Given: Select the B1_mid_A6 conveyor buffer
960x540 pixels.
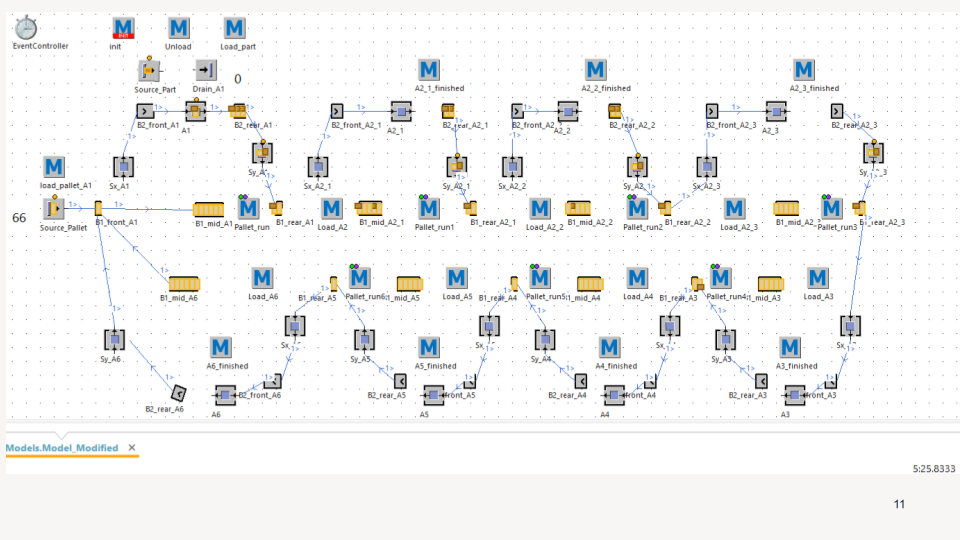Looking at the screenshot, I should click(x=184, y=283).
